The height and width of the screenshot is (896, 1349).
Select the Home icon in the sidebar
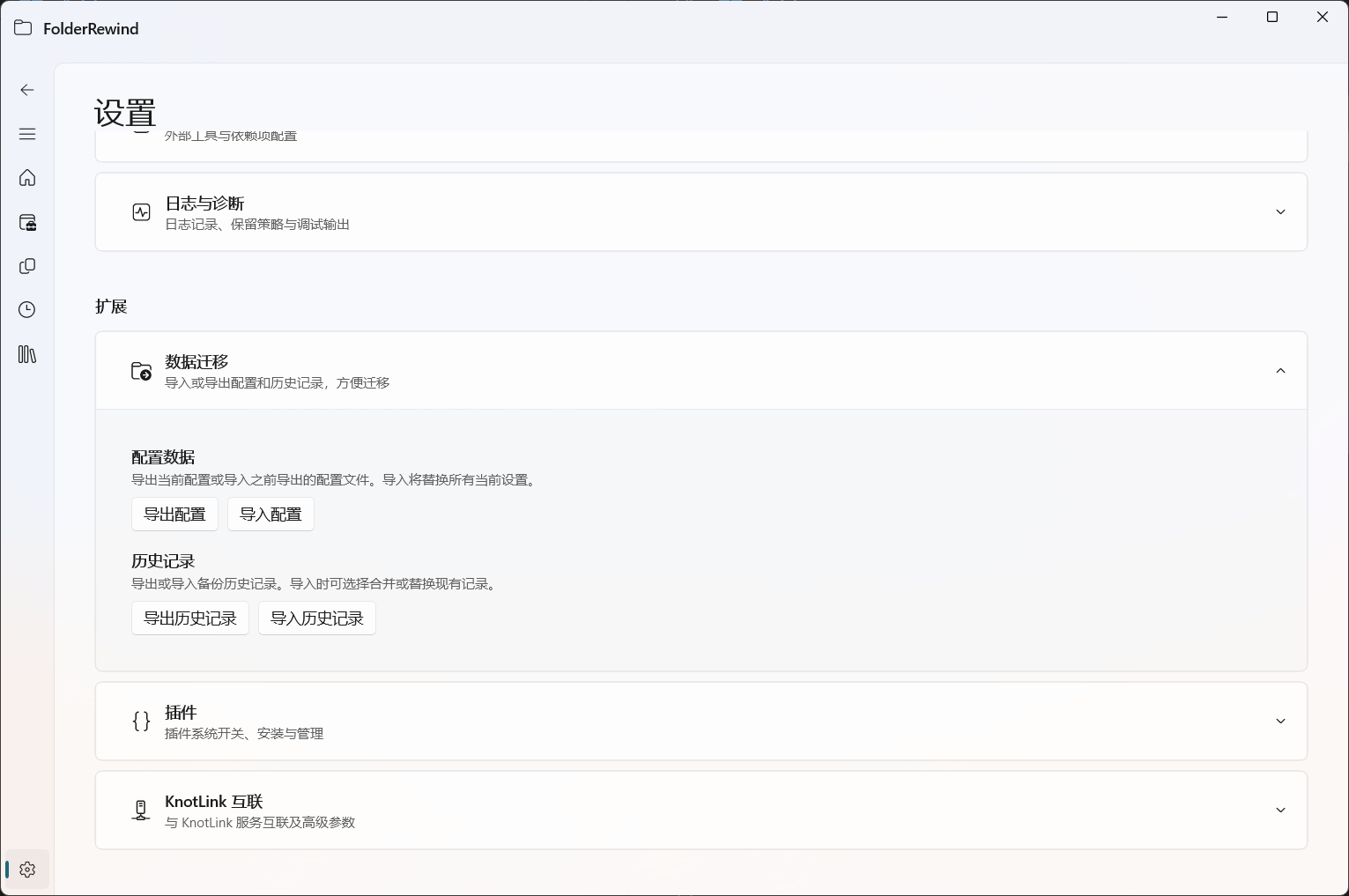click(27, 178)
